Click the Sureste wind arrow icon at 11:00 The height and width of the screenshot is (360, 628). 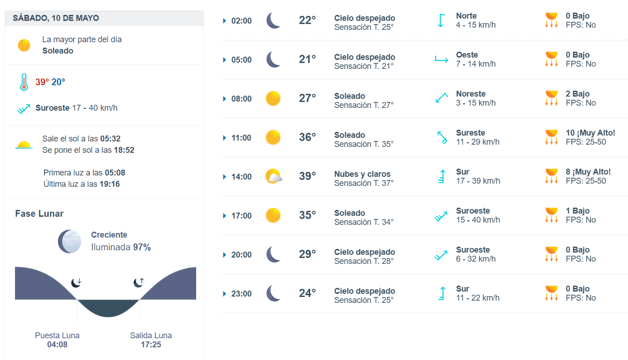[x=442, y=137]
